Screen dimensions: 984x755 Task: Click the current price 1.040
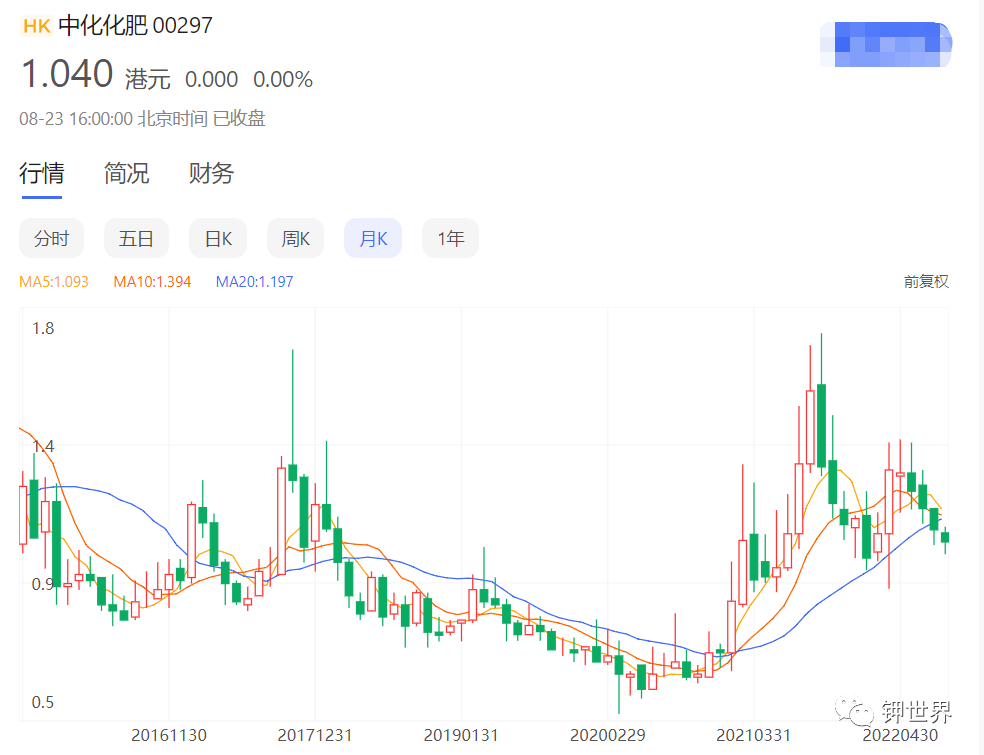point(67,76)
